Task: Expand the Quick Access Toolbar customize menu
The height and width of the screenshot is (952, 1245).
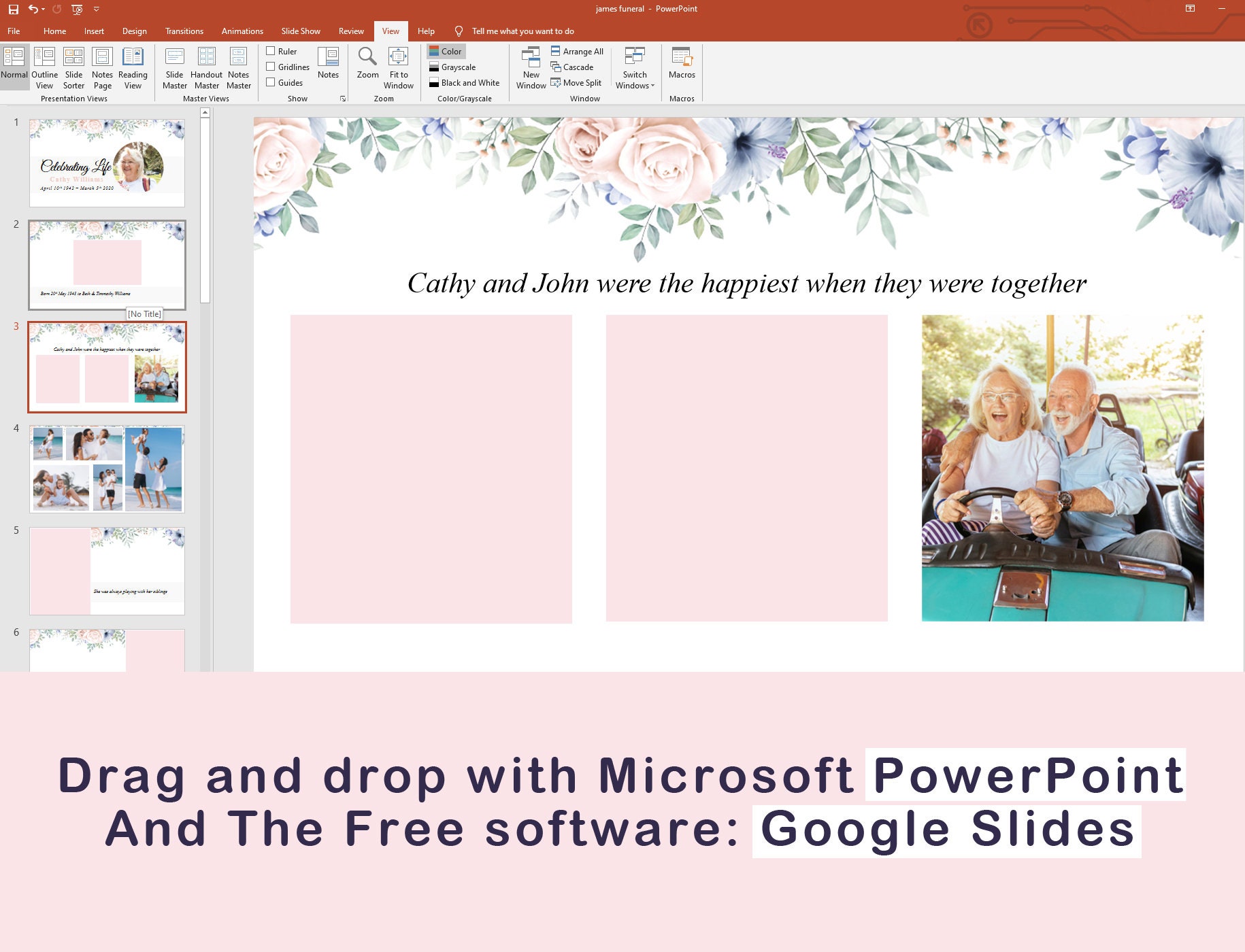Action: click(97, 9)
